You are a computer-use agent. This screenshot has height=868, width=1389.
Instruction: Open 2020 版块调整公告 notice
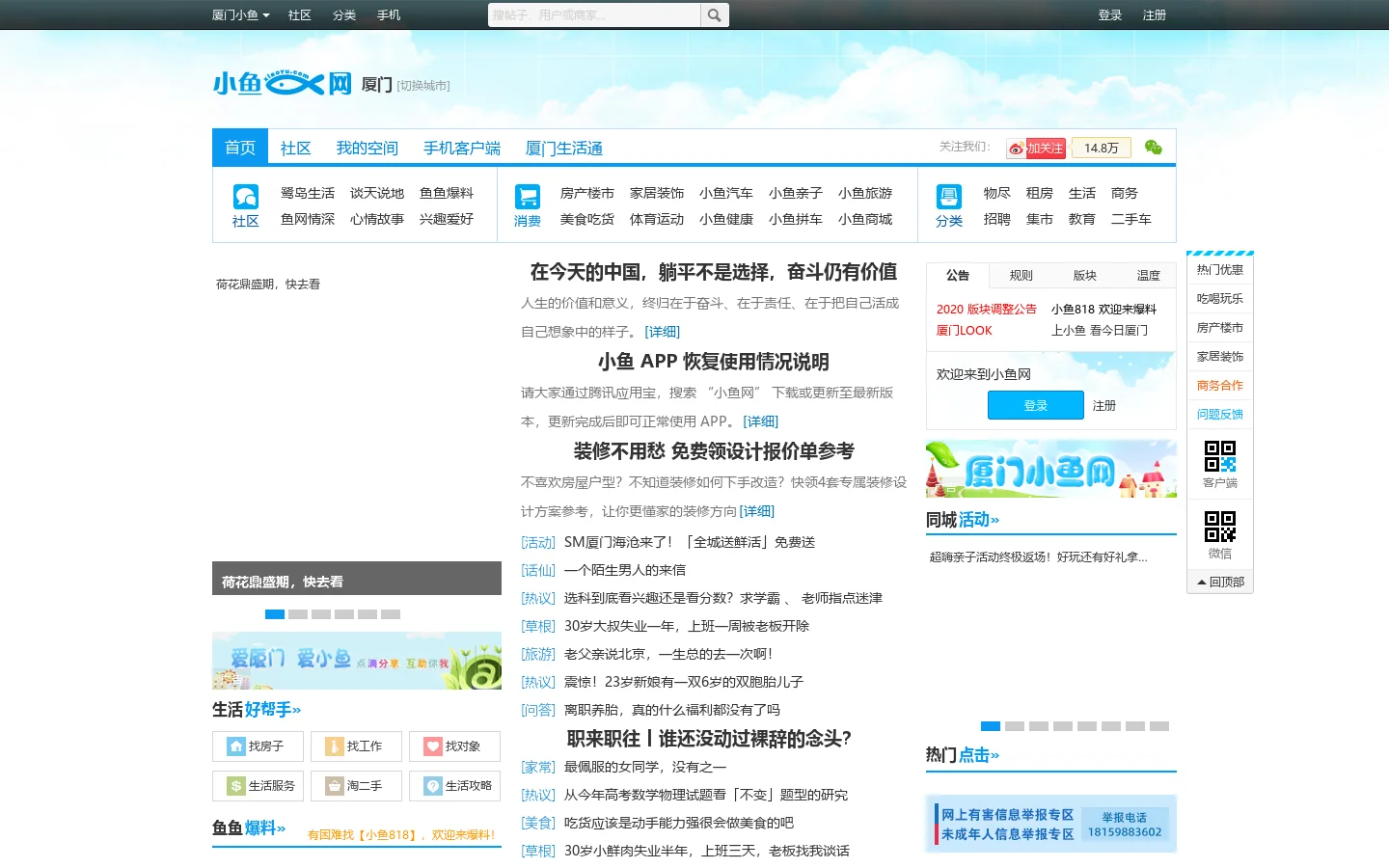pyautogui.click(x=987, y=310)
